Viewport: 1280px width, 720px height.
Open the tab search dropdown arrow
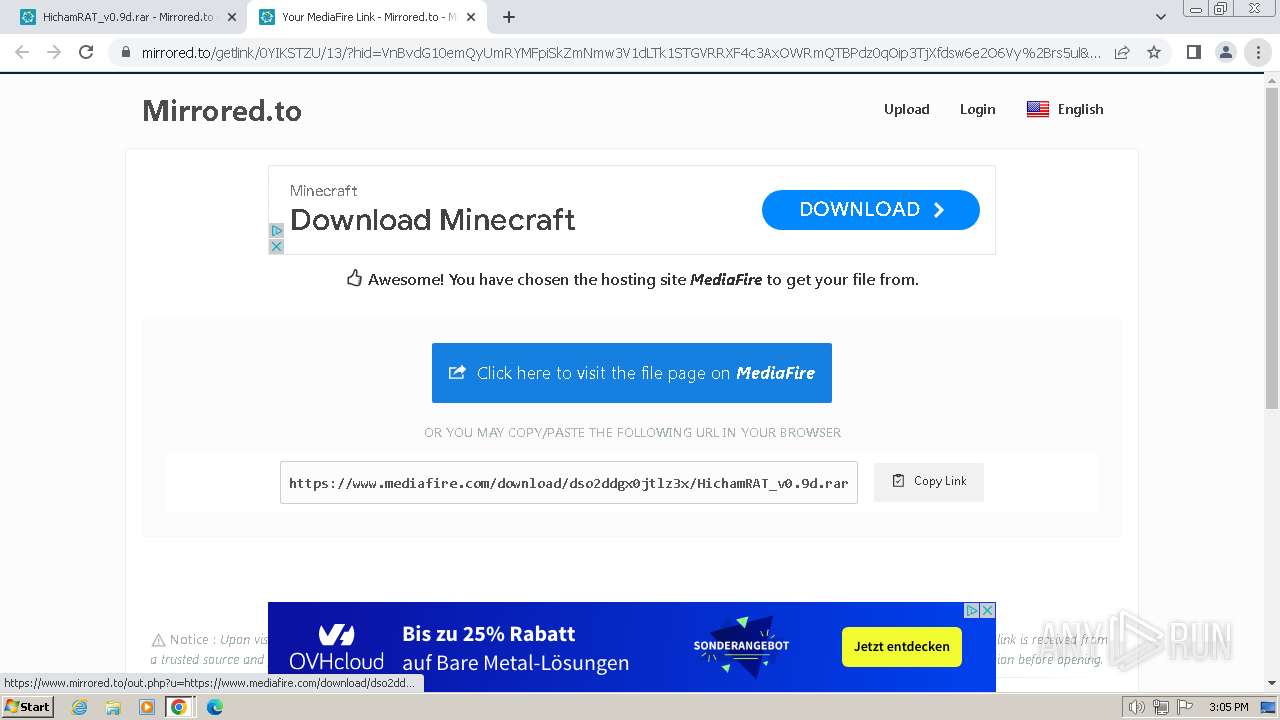tap(1161, 17)
